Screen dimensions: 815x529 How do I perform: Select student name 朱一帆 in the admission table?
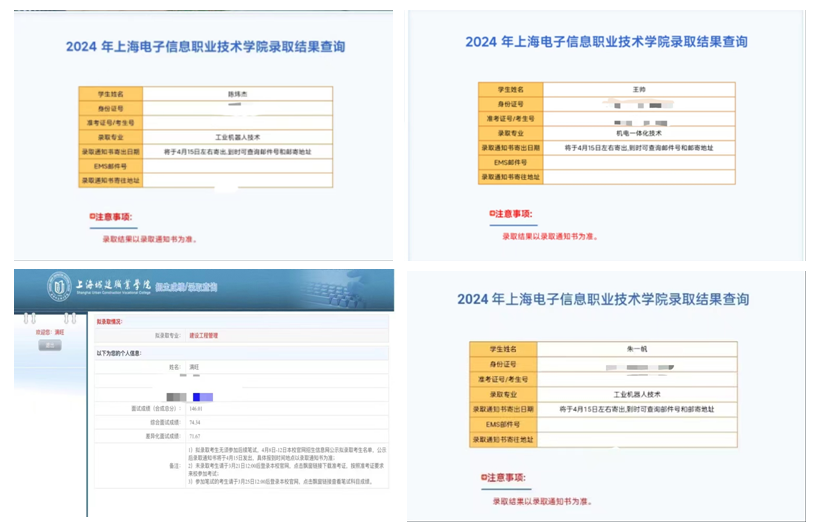pyautogui.click(x=637, y=349)
